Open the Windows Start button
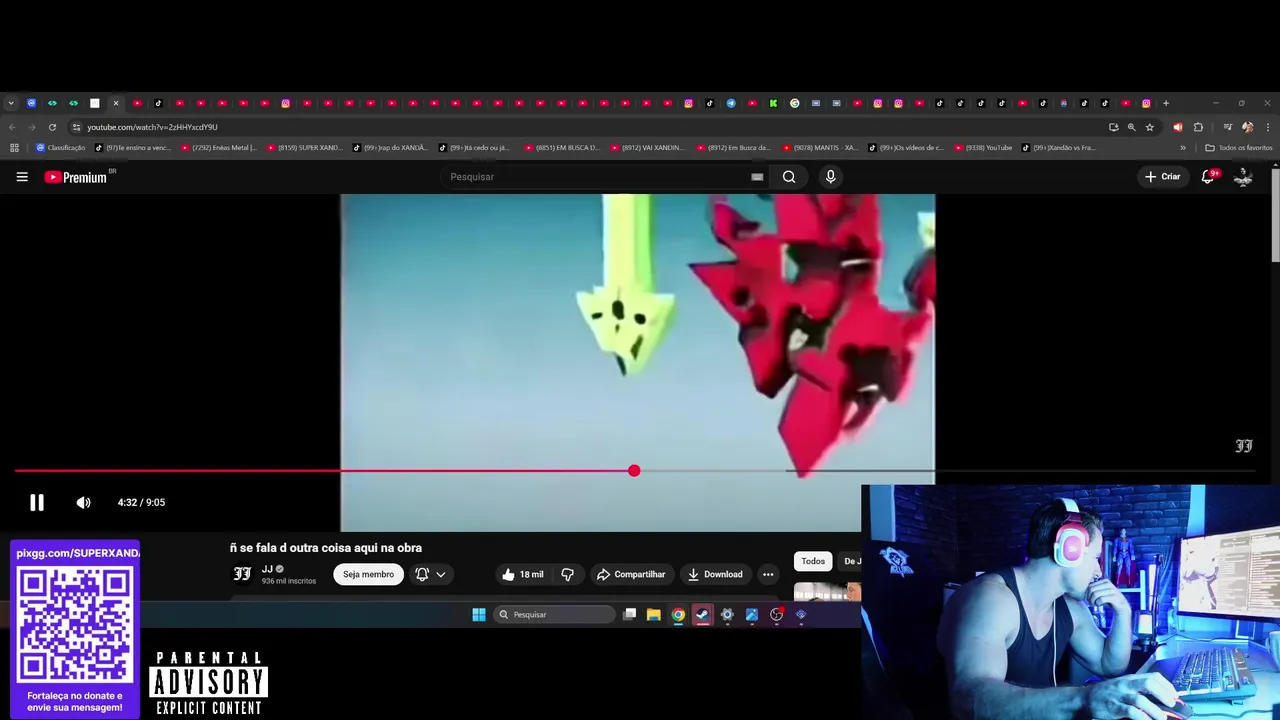This screenshot has width=1280, height=720. click(x=479, y=615)
